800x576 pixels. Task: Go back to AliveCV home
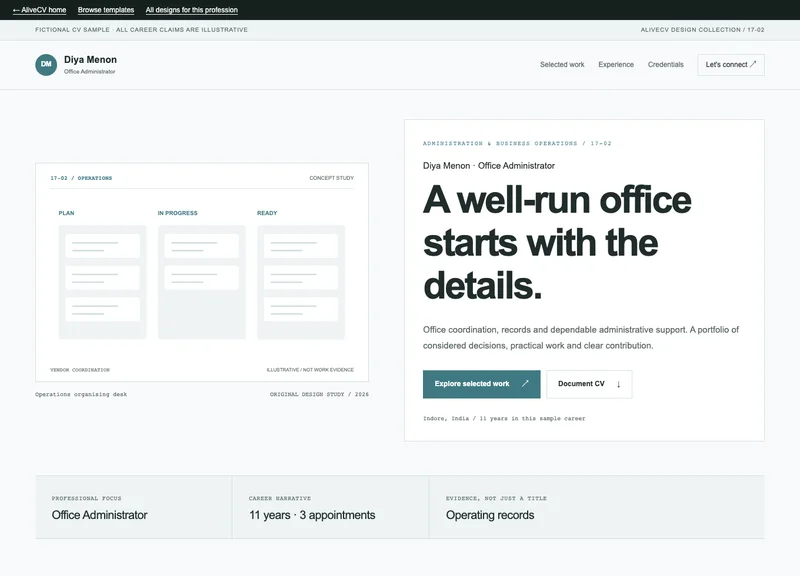(39, 10)
